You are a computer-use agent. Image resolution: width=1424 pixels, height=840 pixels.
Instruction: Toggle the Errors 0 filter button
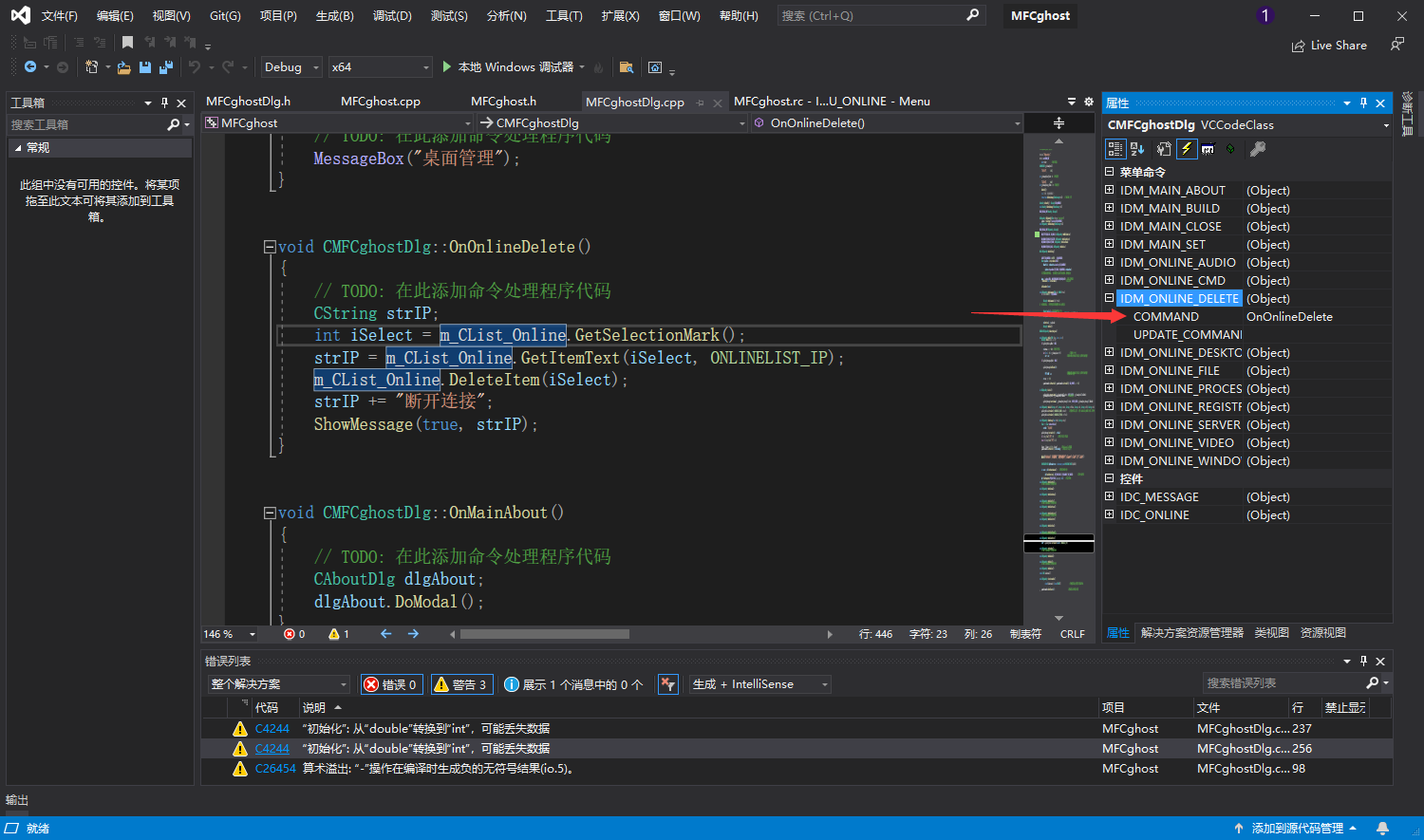pyautogui.click(x=391, y=684)
